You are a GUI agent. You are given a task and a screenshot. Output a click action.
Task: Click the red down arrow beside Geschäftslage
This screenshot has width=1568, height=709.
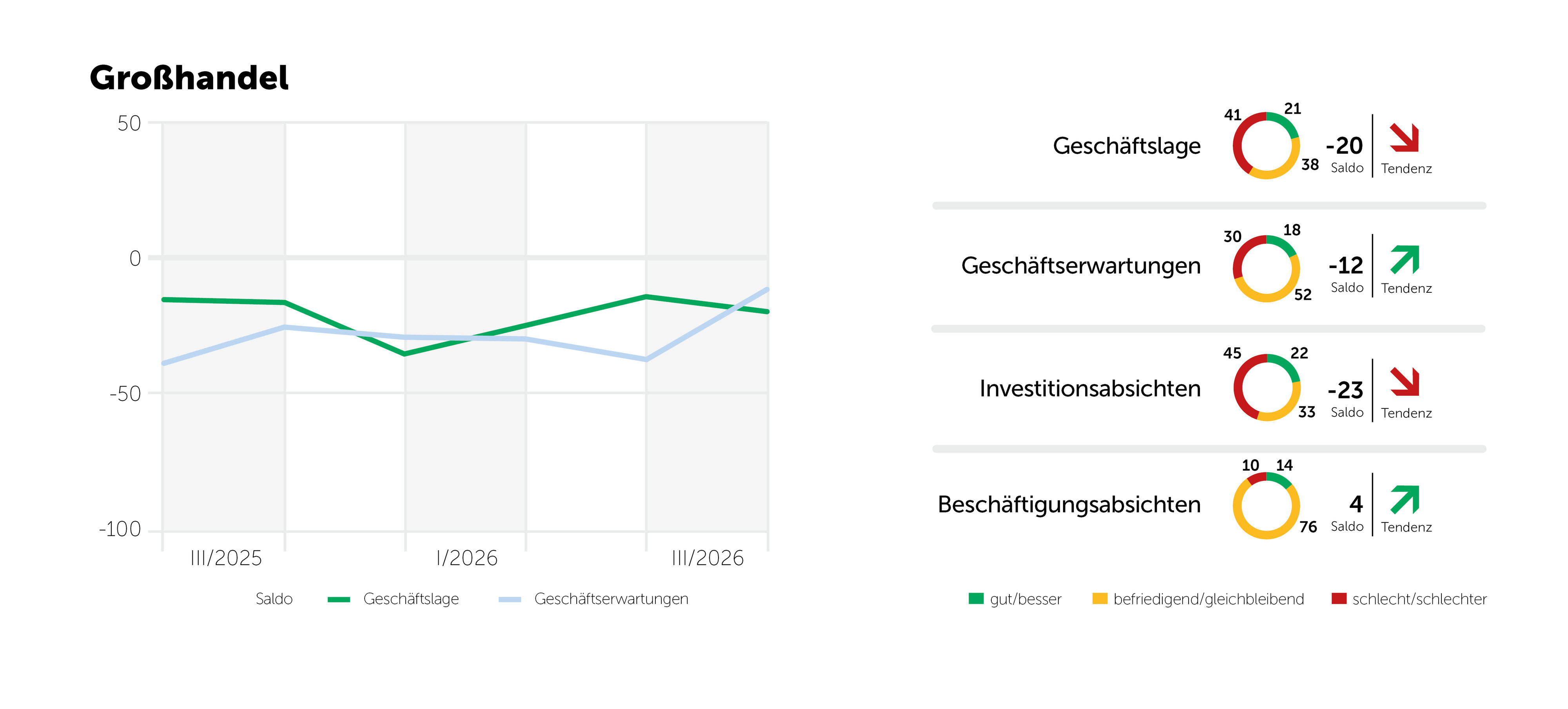pyautogui.click(x=1404, y=138)
